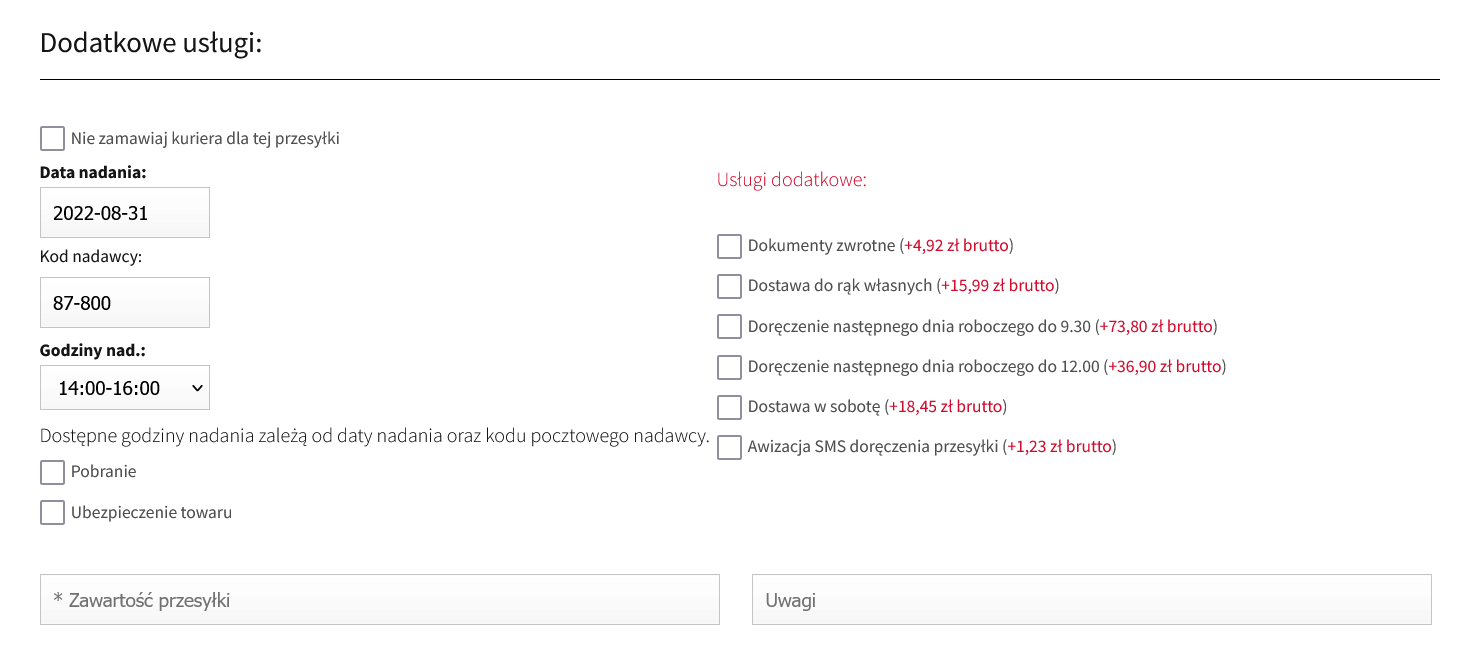Select the Dokumenty zwrotne option
The image size is (1466, 657).
729,246
